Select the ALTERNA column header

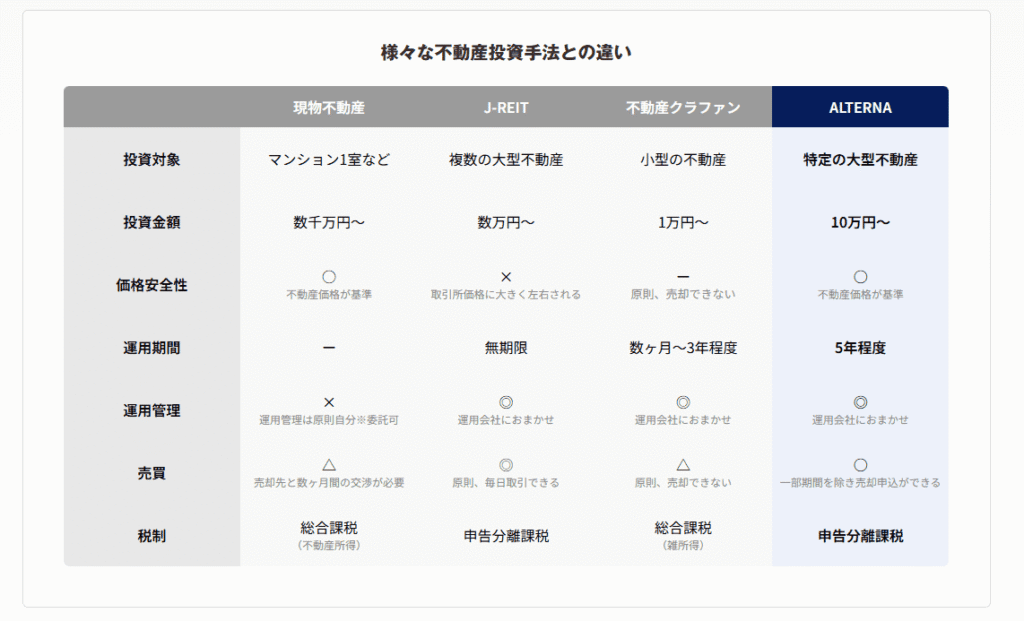pyautogui.click(x=860, y=107)
